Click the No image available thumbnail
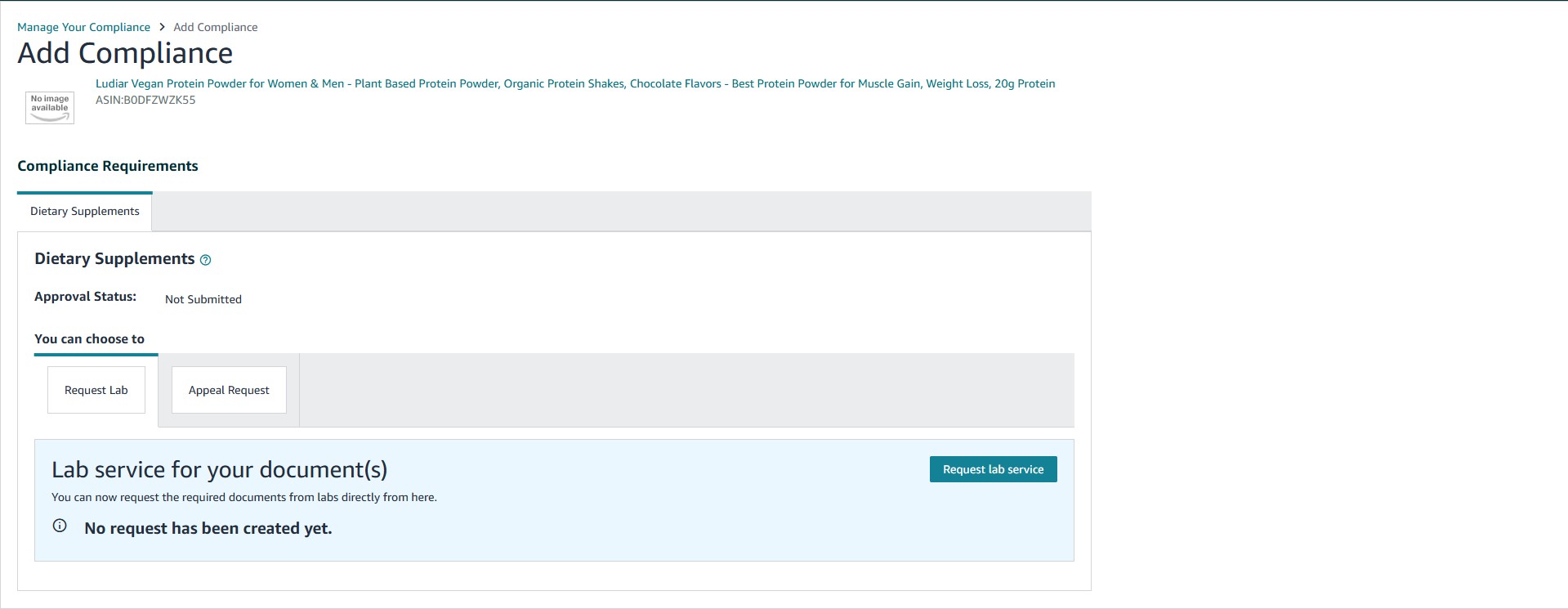The width and height of the screenshot is (1568, 609). coord(50,108)
